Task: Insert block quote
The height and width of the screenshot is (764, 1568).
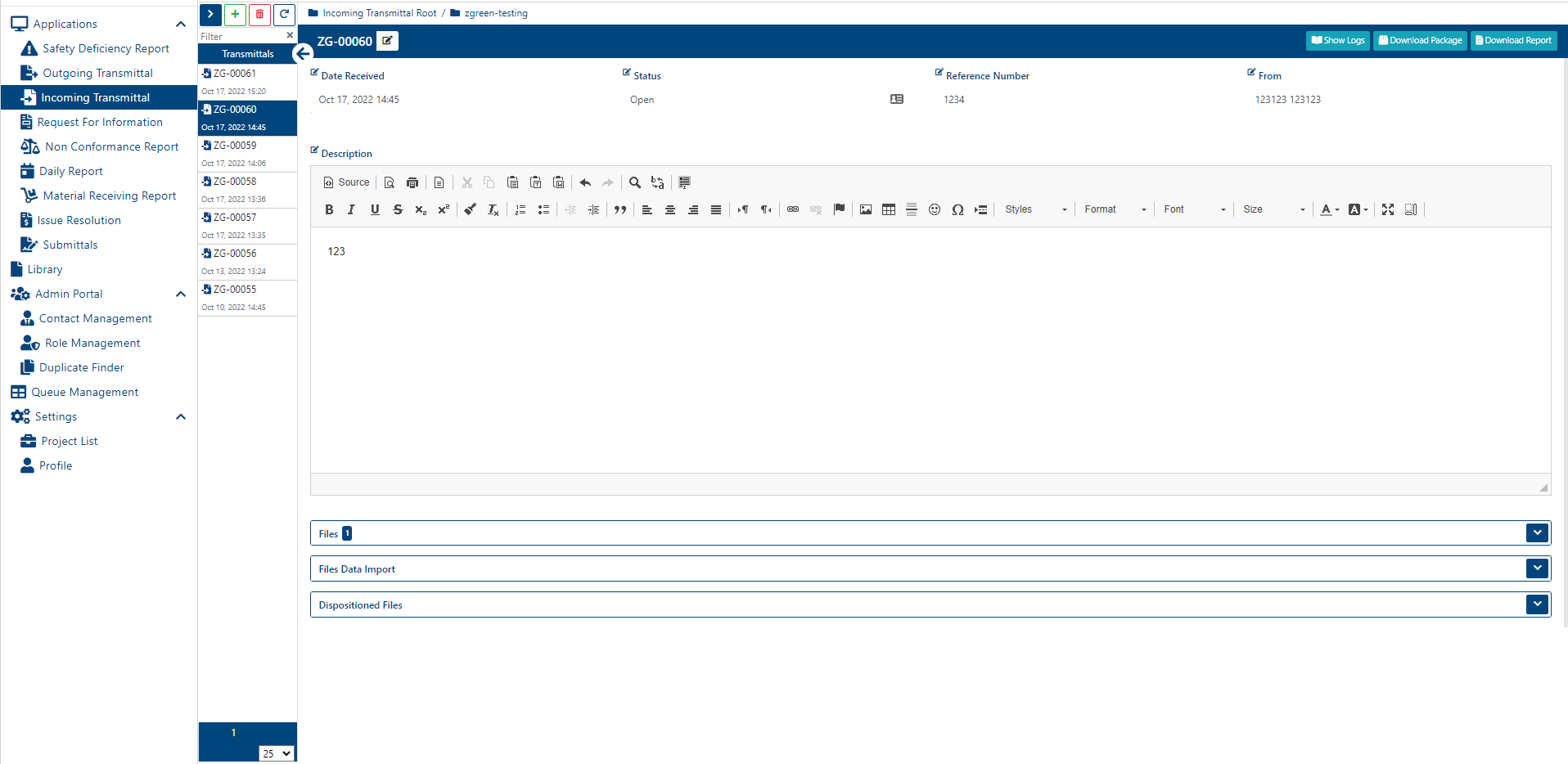Action: [620, 209]
